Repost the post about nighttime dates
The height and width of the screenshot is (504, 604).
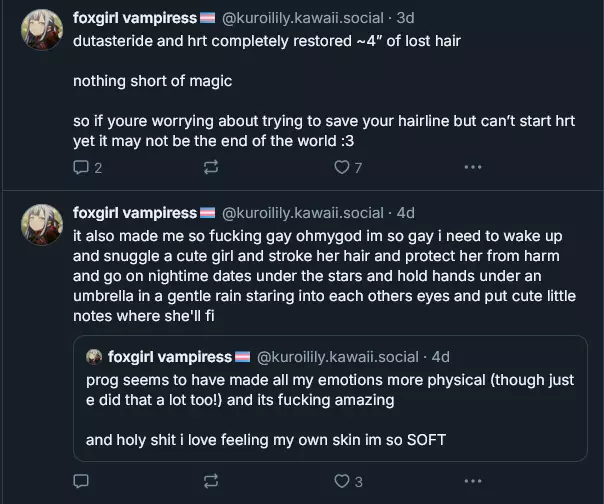click(211, 481)
